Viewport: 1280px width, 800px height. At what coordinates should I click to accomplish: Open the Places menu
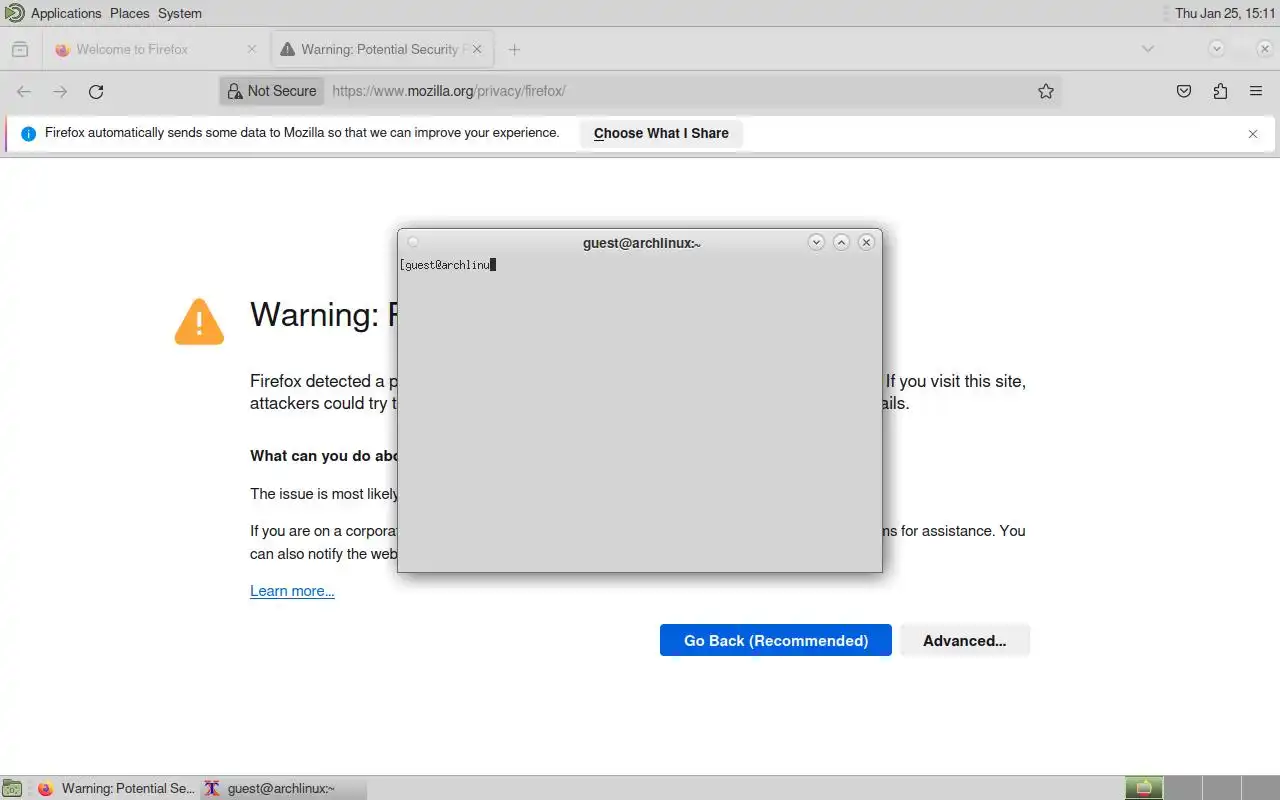[x=129, y=13]
